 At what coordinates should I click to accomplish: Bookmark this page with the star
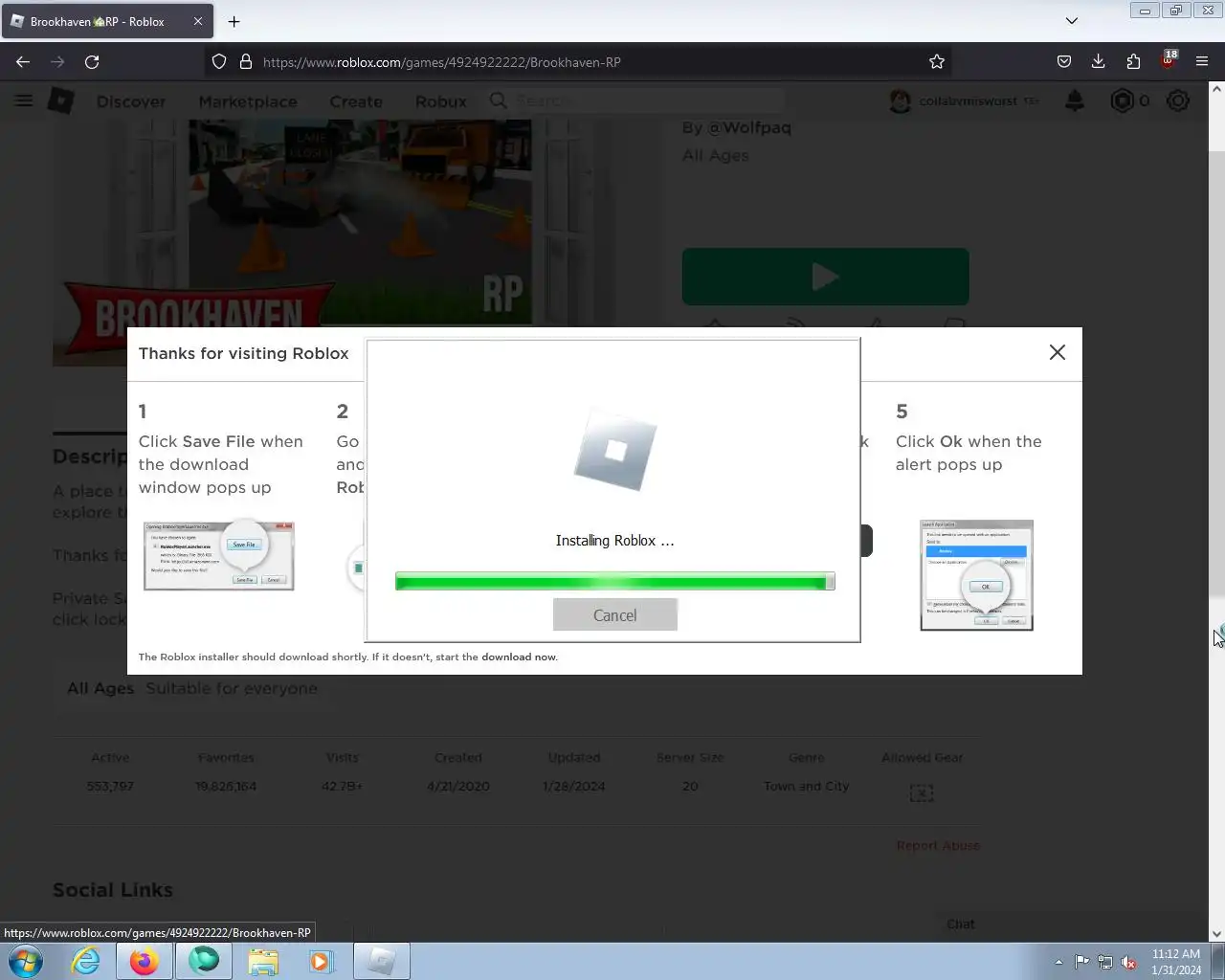click(937, 61)
